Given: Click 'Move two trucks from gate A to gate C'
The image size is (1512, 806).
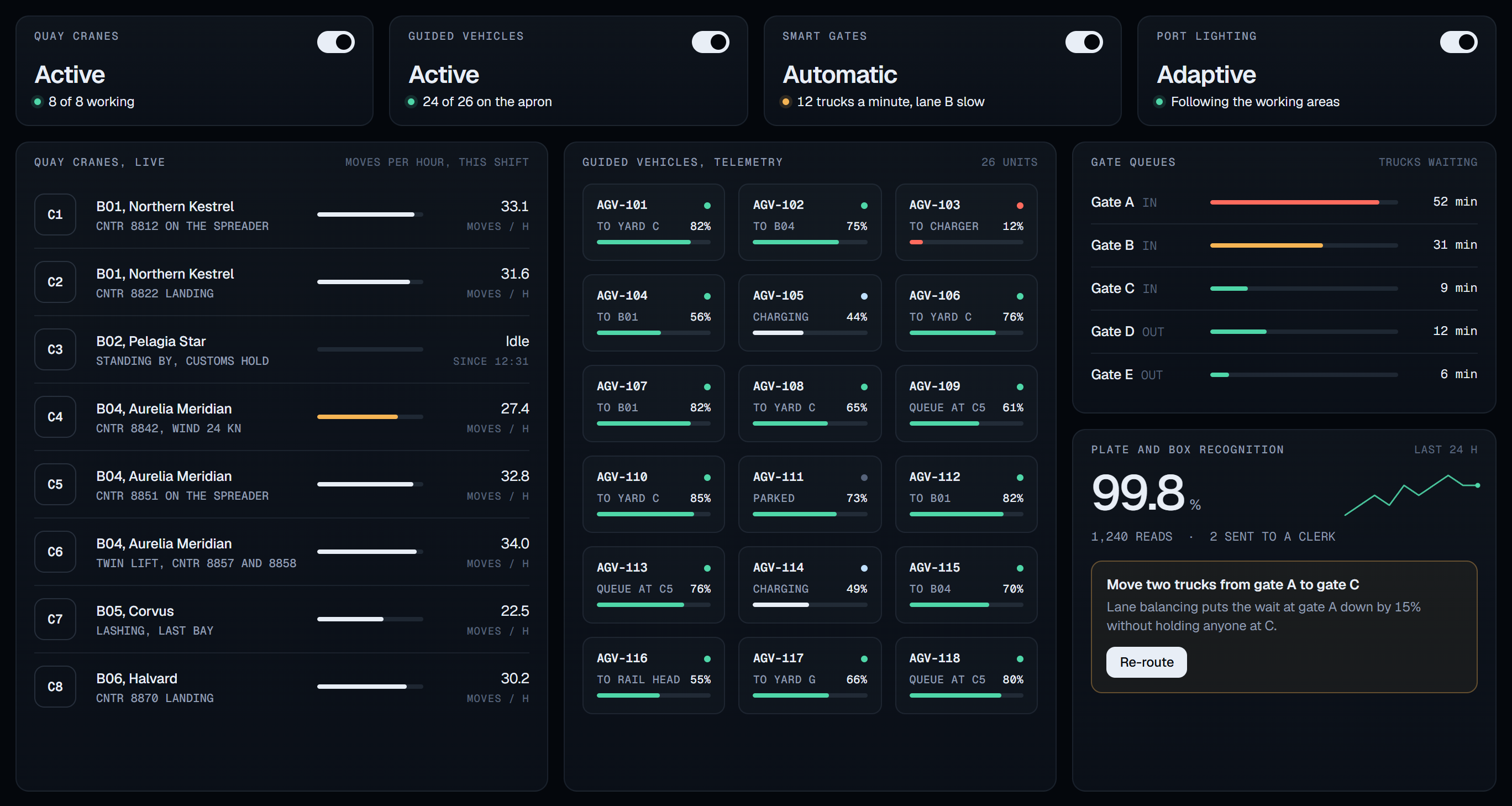Looking at the screenshot, I should [1232, 585].
